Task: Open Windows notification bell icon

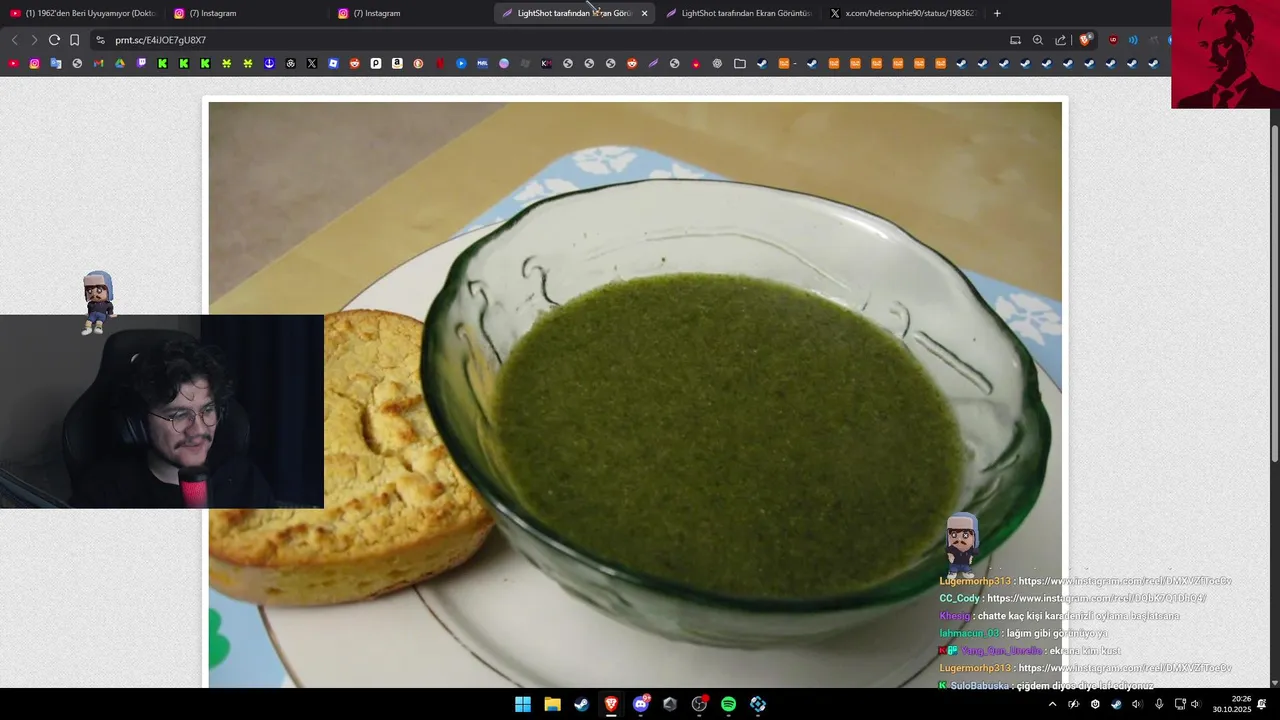Action: tap(1262, 704)
